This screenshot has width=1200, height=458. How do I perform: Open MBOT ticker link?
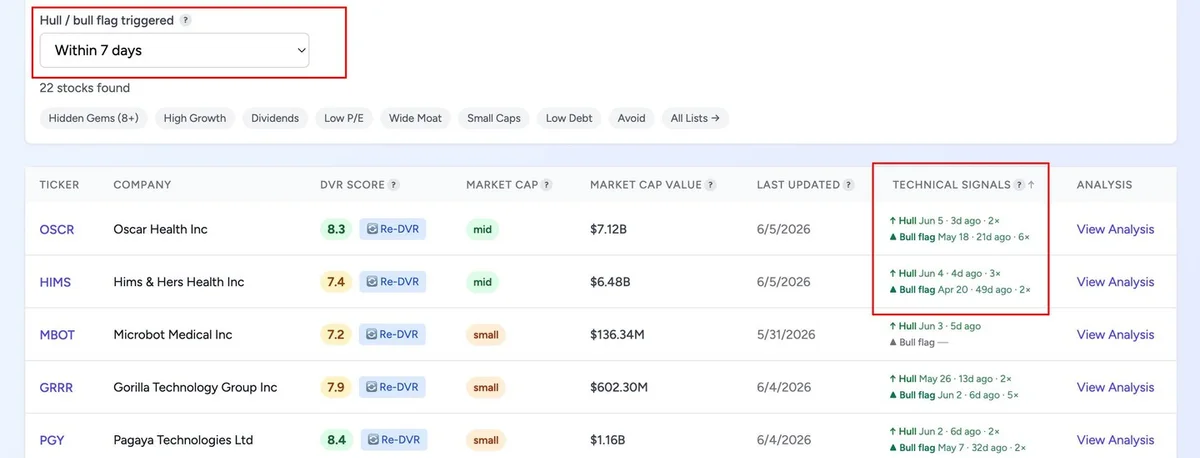pyautogui.click(x=57, y=335)
